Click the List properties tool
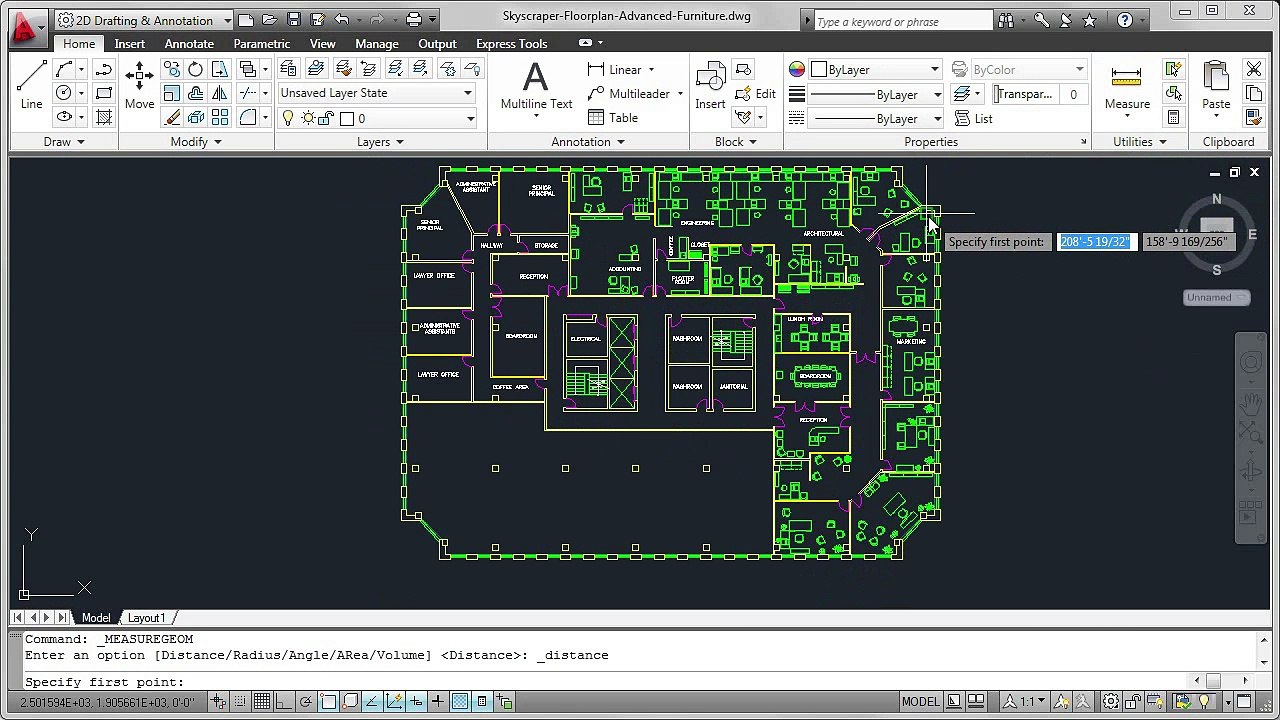1280x720 pixels. click(973, 118)
